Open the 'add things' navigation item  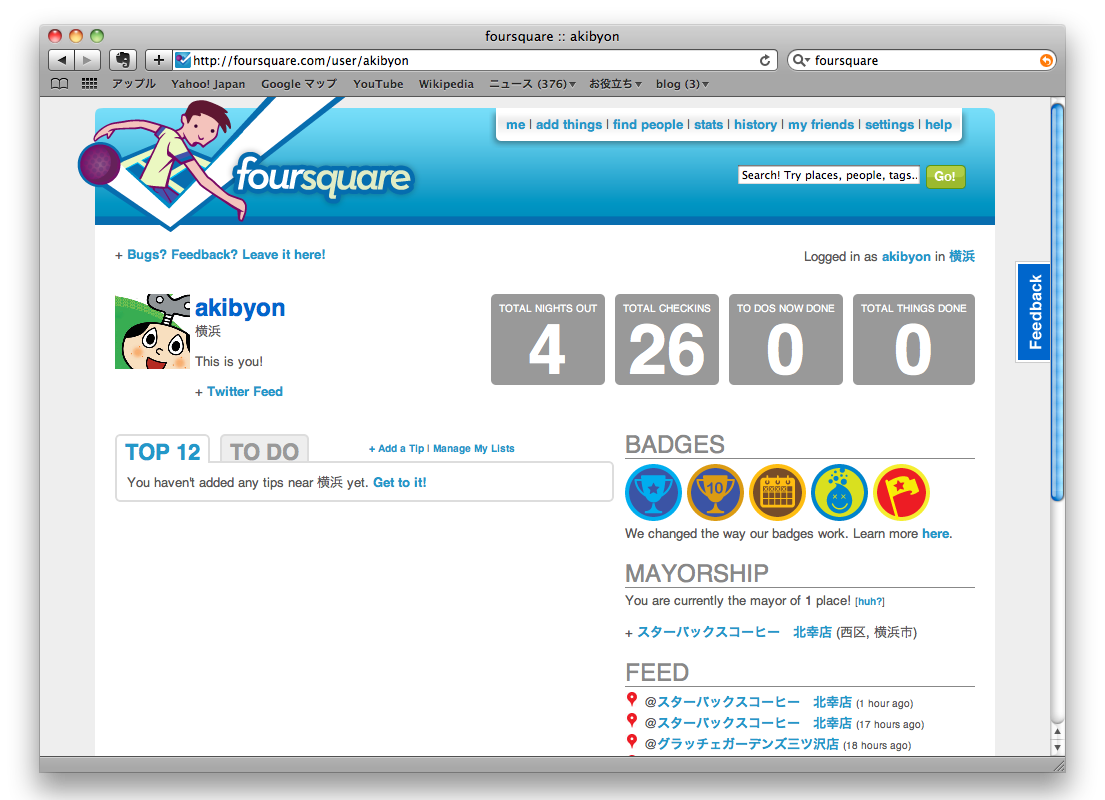pyautogui.click(x=569, y=125)
